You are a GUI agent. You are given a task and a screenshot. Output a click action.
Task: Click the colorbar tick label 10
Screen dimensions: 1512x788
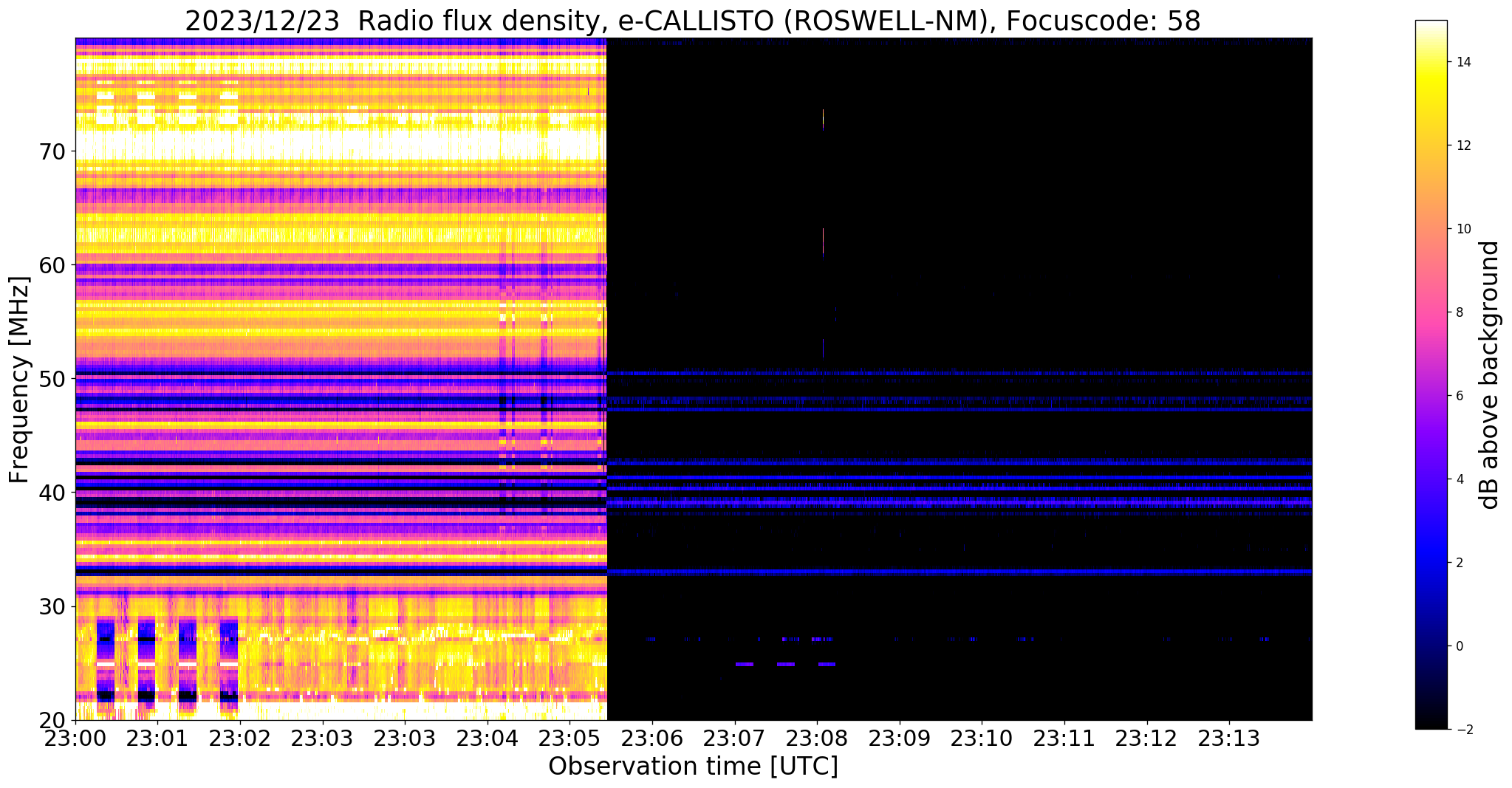pyautogui.click(x=1463, y=229)
